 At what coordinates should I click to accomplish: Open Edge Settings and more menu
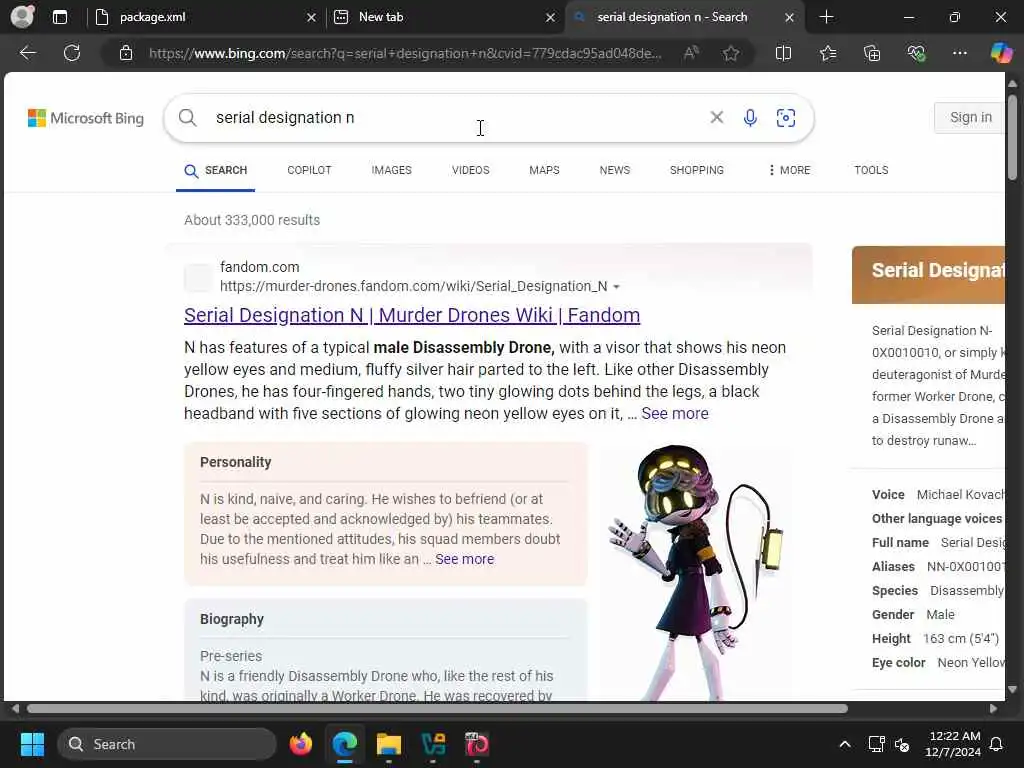[959, 53]
